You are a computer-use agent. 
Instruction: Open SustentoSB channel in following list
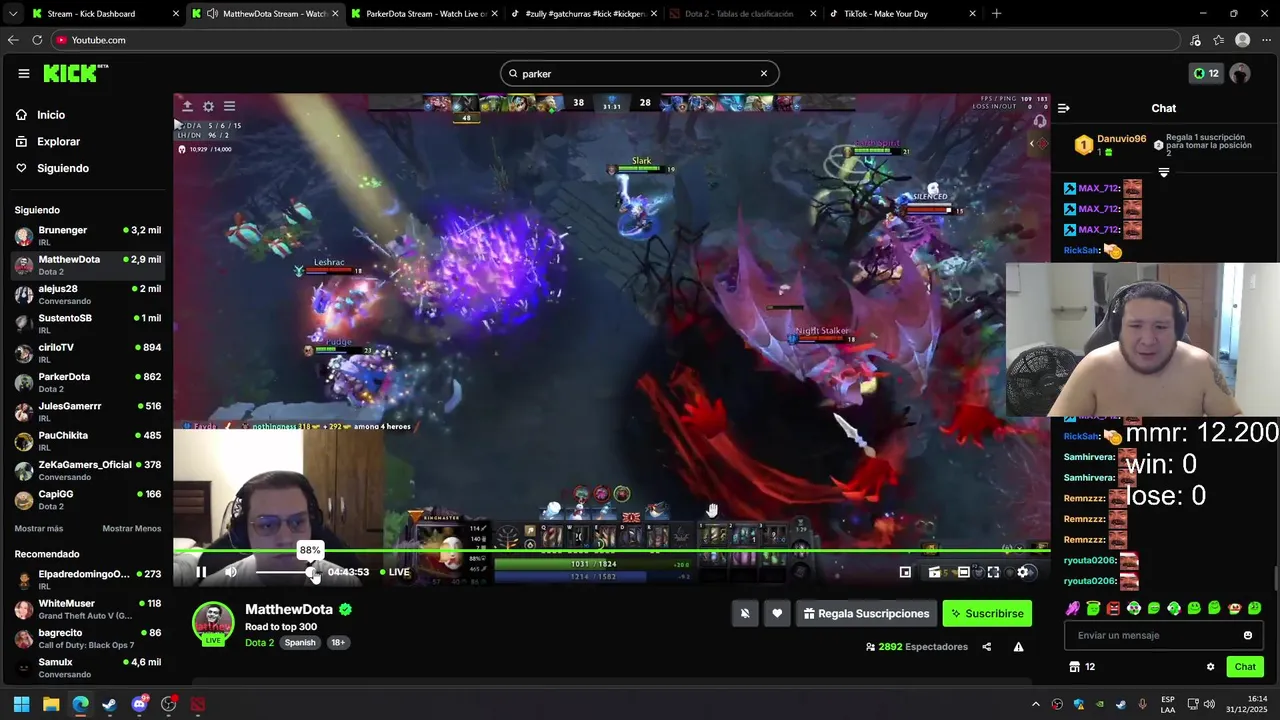(x=88, y=323)
